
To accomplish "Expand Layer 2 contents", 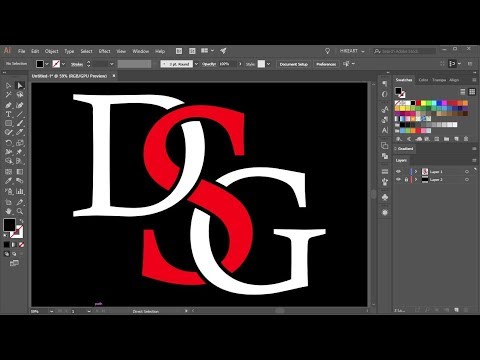I will pyautogui.click(x=416, y=180).
